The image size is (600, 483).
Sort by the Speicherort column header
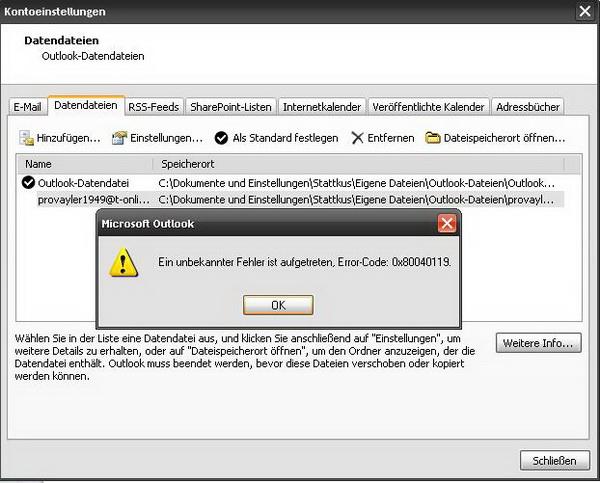coord(359,164)
